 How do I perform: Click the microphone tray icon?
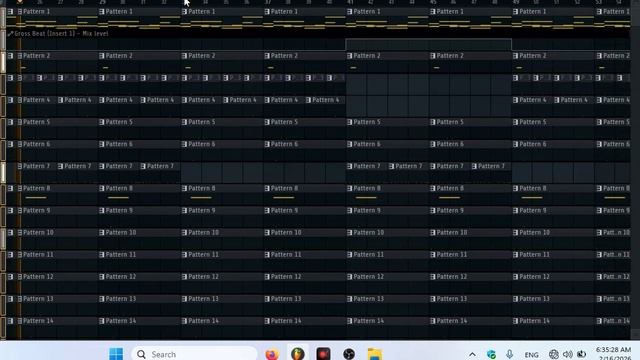[x=509, y=354]
